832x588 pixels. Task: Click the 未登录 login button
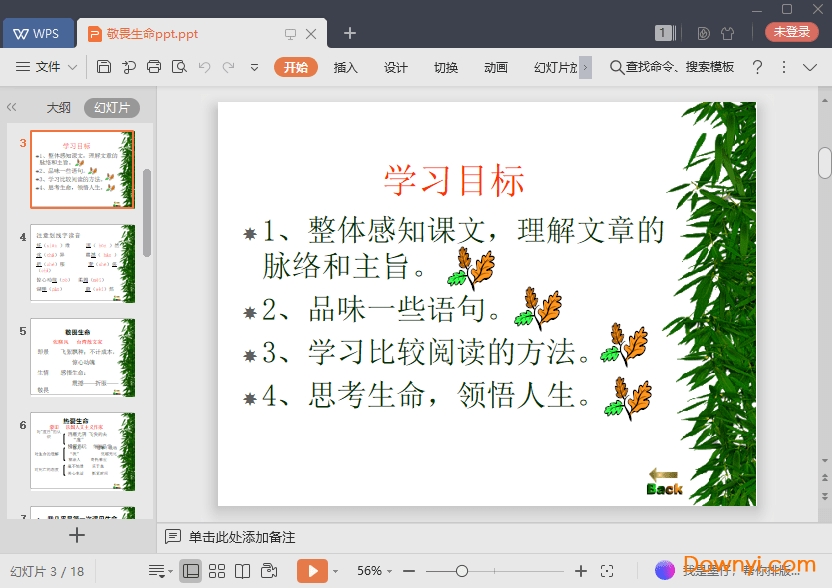791,32
